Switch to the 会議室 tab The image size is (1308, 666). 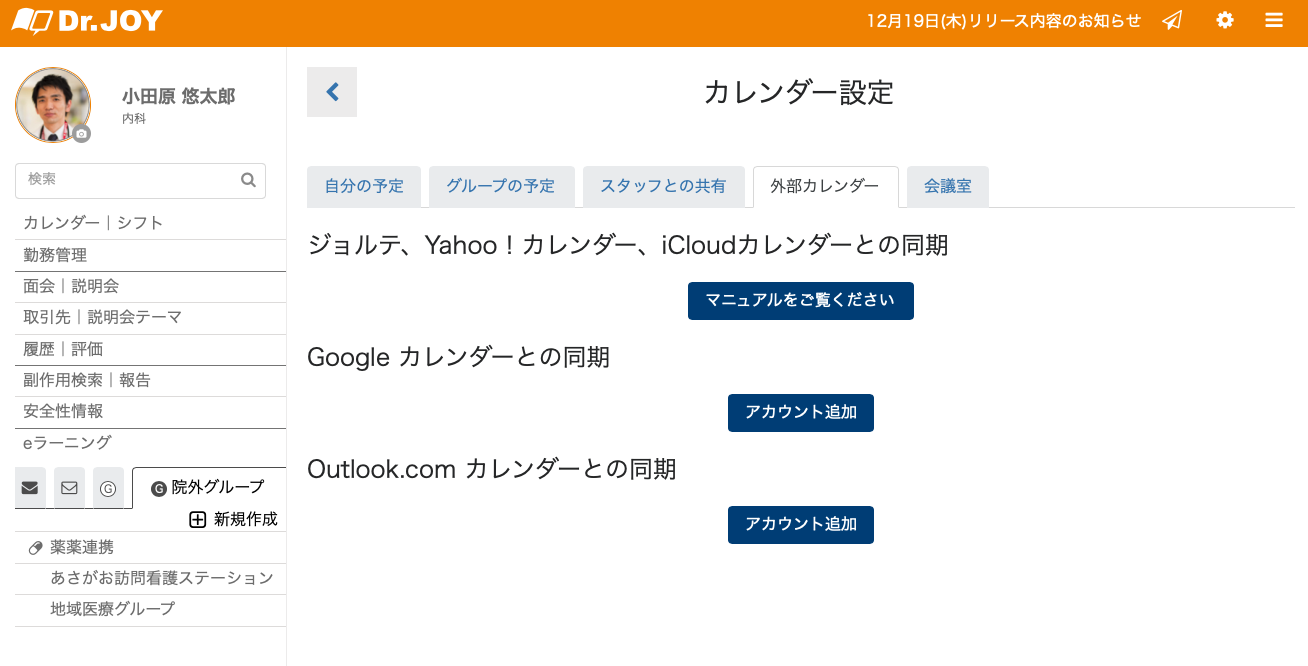(x=947, y=187)
